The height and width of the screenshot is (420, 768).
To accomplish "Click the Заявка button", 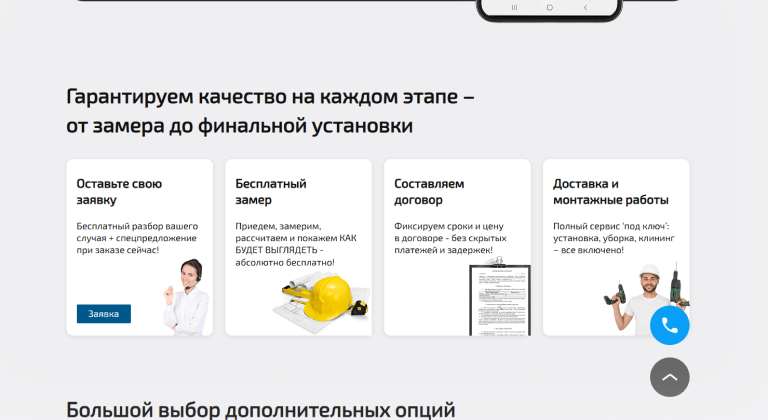I will click(x=104, y=314).
